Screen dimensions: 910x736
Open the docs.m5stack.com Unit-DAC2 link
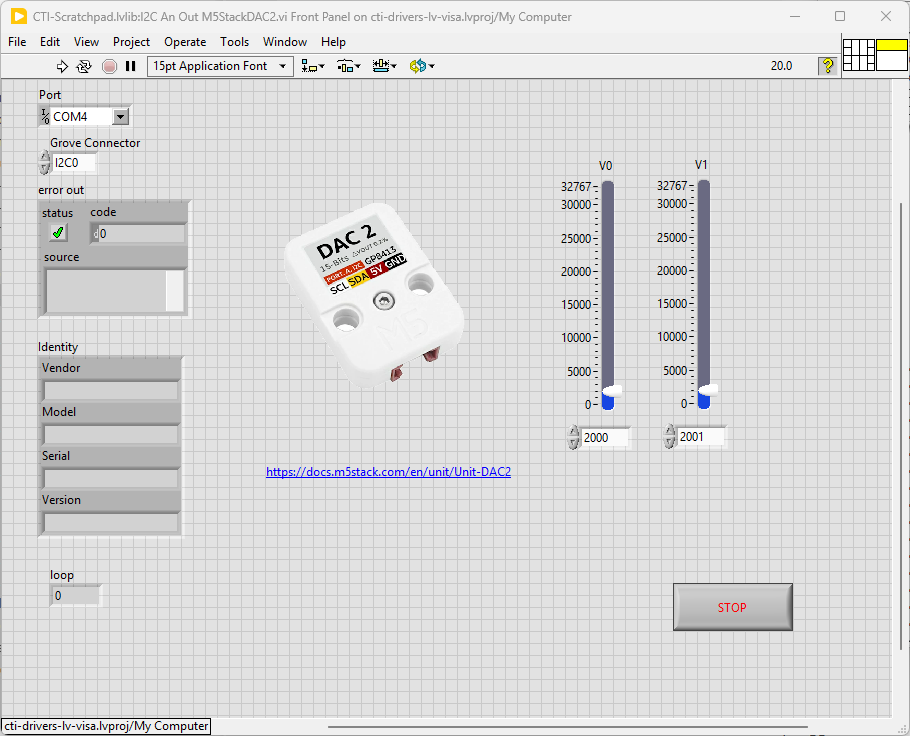tap(388, 471)
